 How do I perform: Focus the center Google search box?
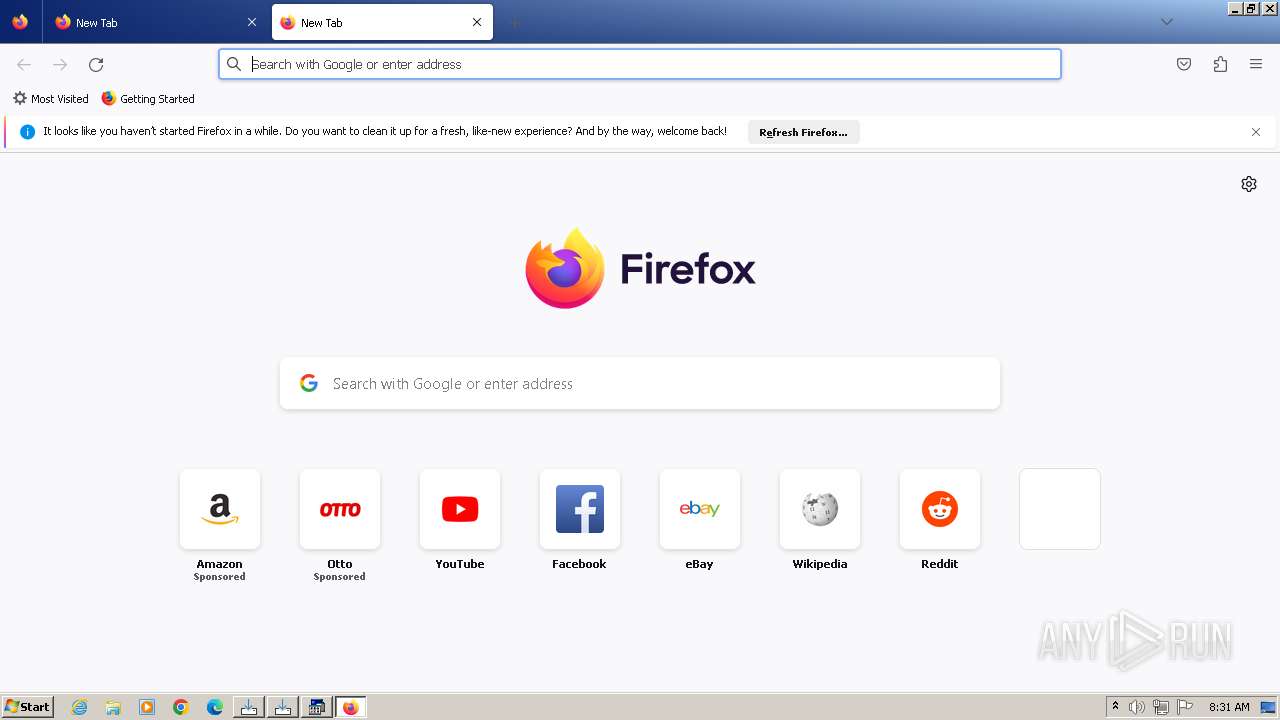point(640,384)
